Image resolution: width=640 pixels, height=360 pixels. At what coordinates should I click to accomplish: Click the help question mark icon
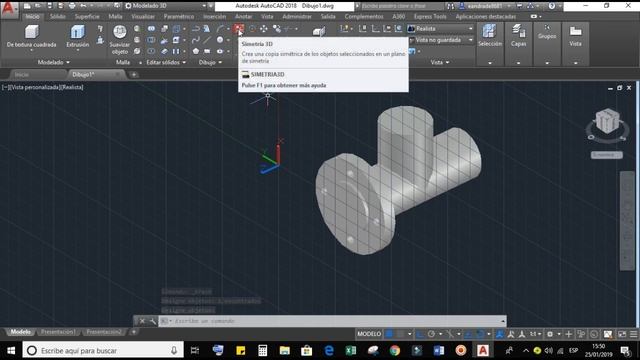click(551, 6)
